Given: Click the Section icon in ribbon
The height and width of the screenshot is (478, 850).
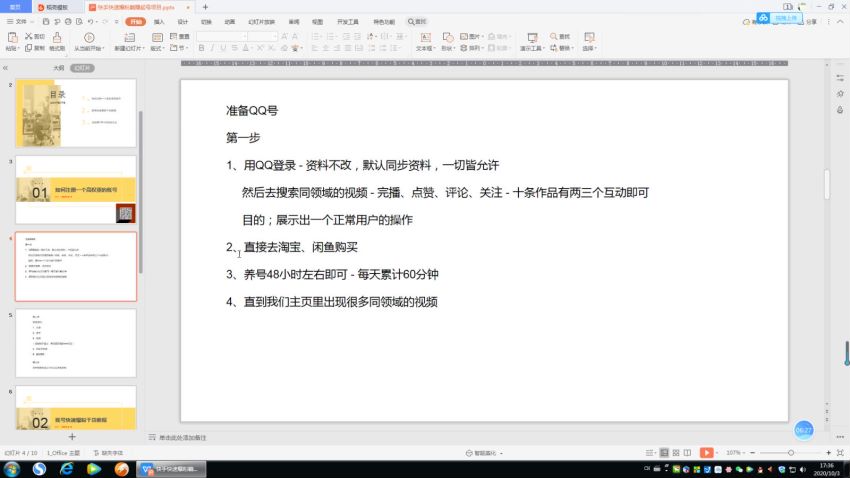Looking at the screenshot, I should point(173,48).
